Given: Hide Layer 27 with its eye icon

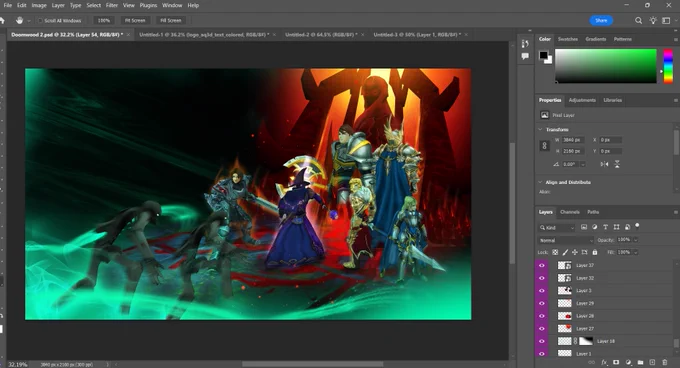Looking at the screenshot, I should 541,329.
